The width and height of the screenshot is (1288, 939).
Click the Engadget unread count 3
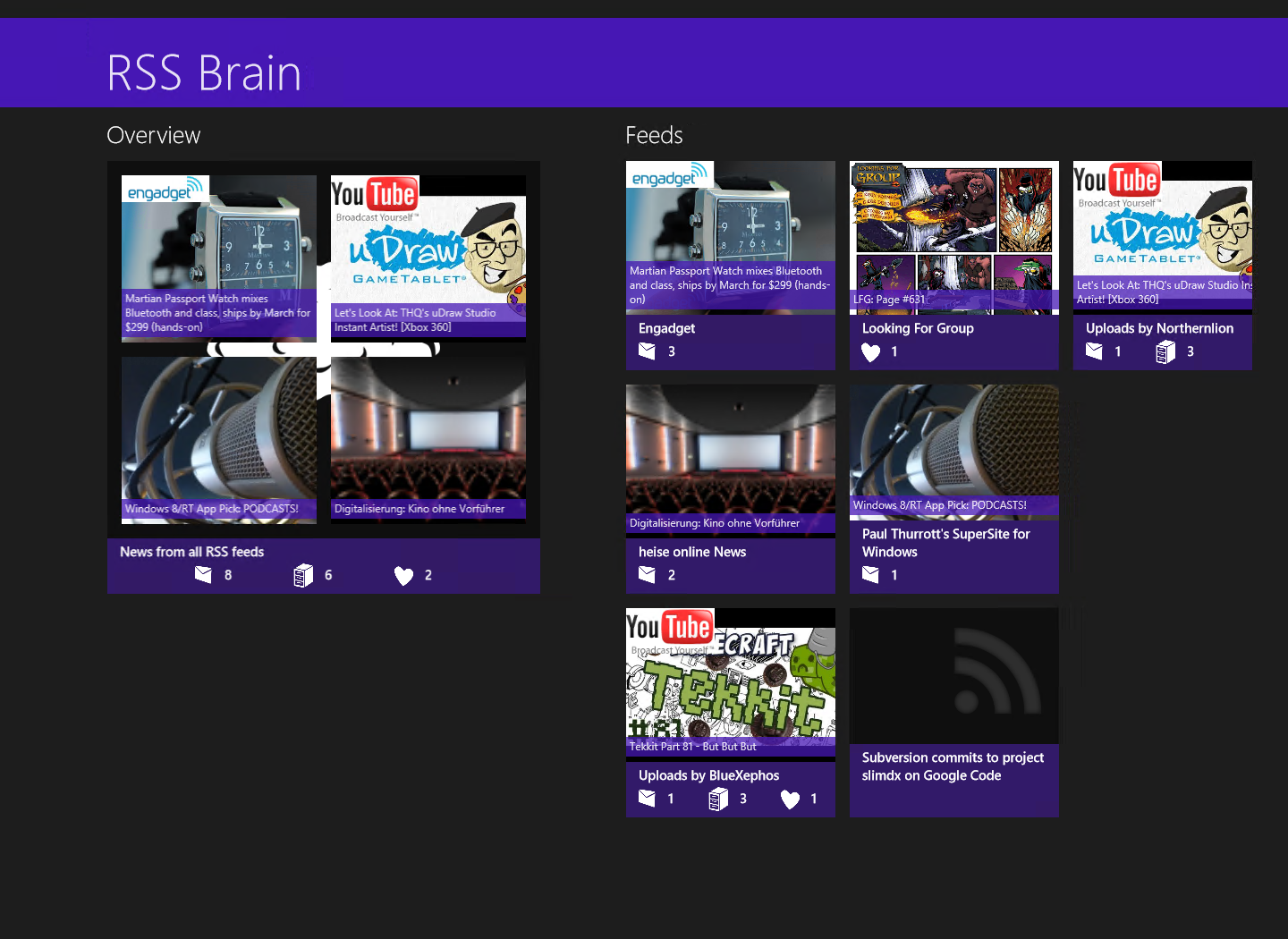672,351
